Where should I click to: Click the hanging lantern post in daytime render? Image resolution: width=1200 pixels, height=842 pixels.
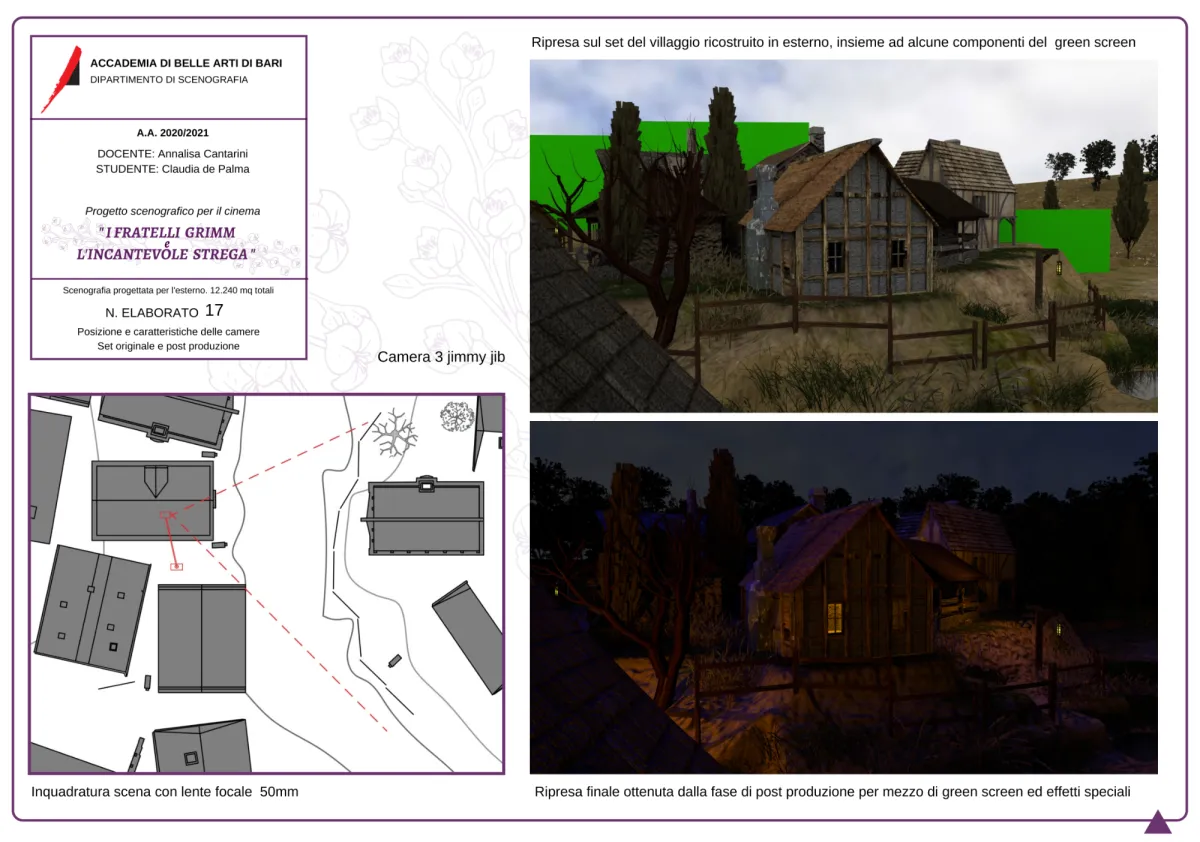(1055, 268)
